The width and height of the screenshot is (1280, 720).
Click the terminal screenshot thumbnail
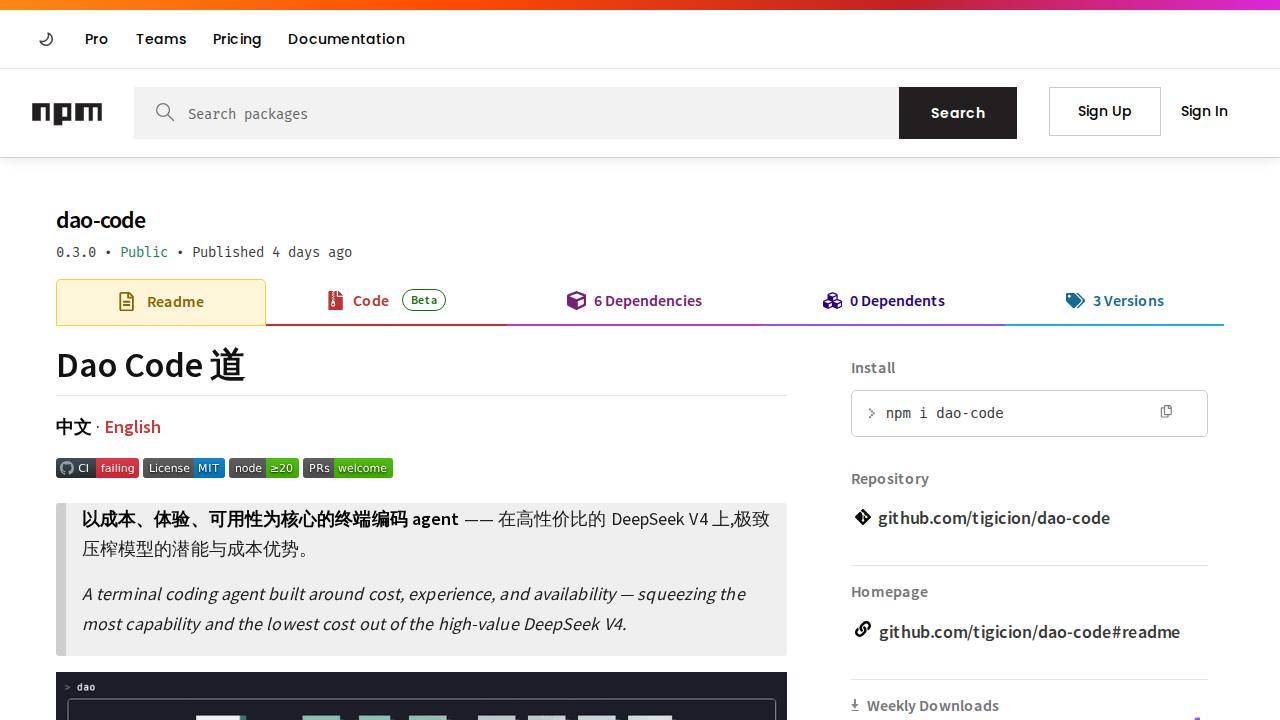[421, 696]
